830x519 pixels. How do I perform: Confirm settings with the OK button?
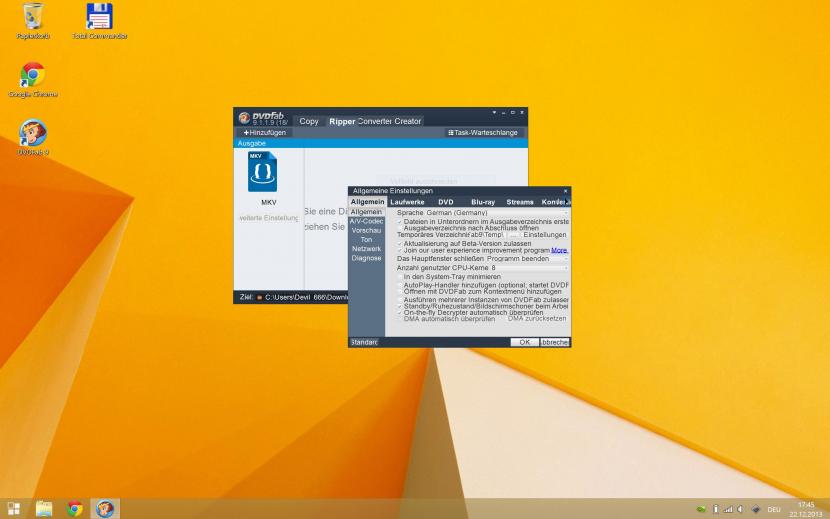click(525, 342)
